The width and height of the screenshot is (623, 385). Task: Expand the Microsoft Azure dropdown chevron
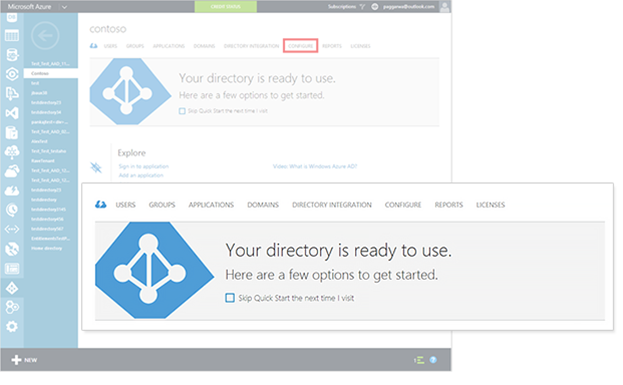click(64, 7)
